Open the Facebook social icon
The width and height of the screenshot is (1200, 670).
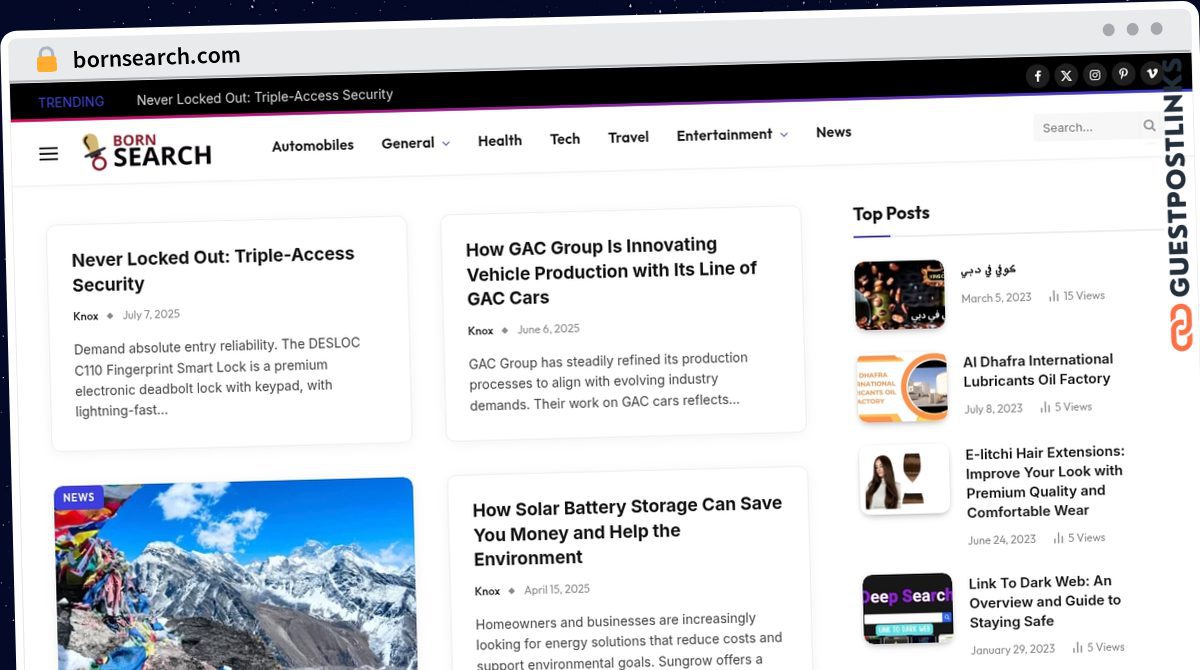click(1038, 76)
